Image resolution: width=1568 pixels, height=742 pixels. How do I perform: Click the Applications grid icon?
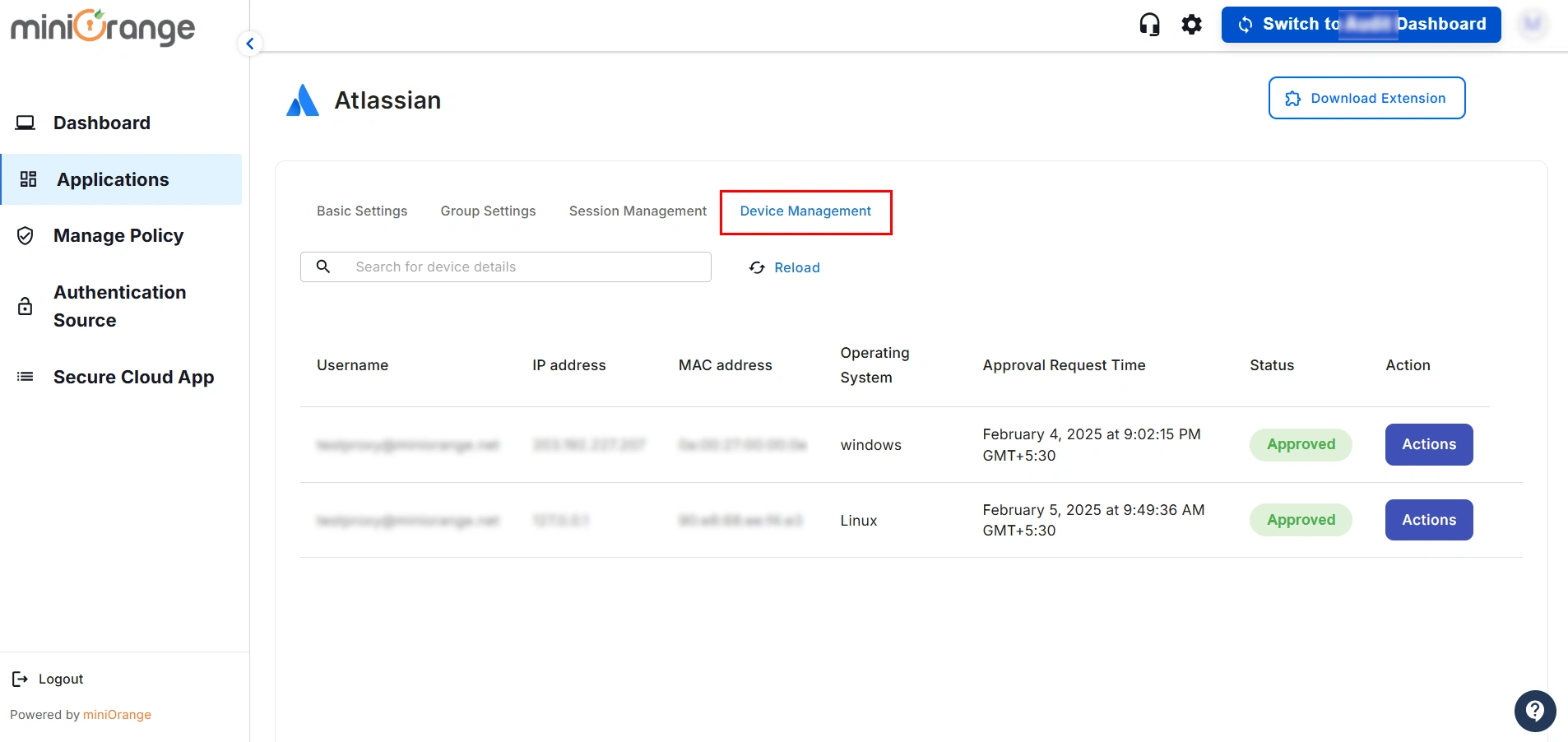click(x=29, y=179)
